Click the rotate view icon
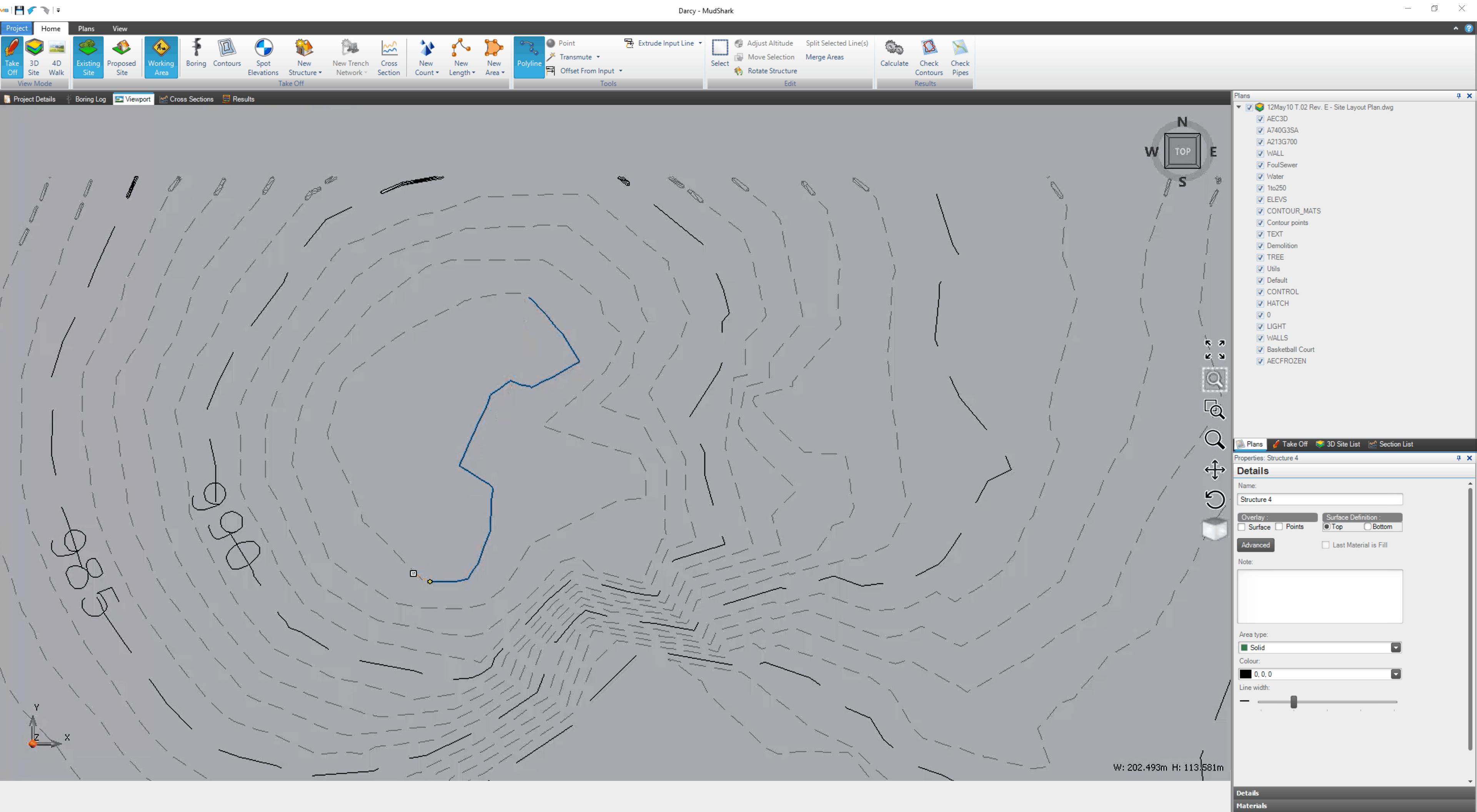This screenshot has width=1477, height=812. tap(1214, 499)
